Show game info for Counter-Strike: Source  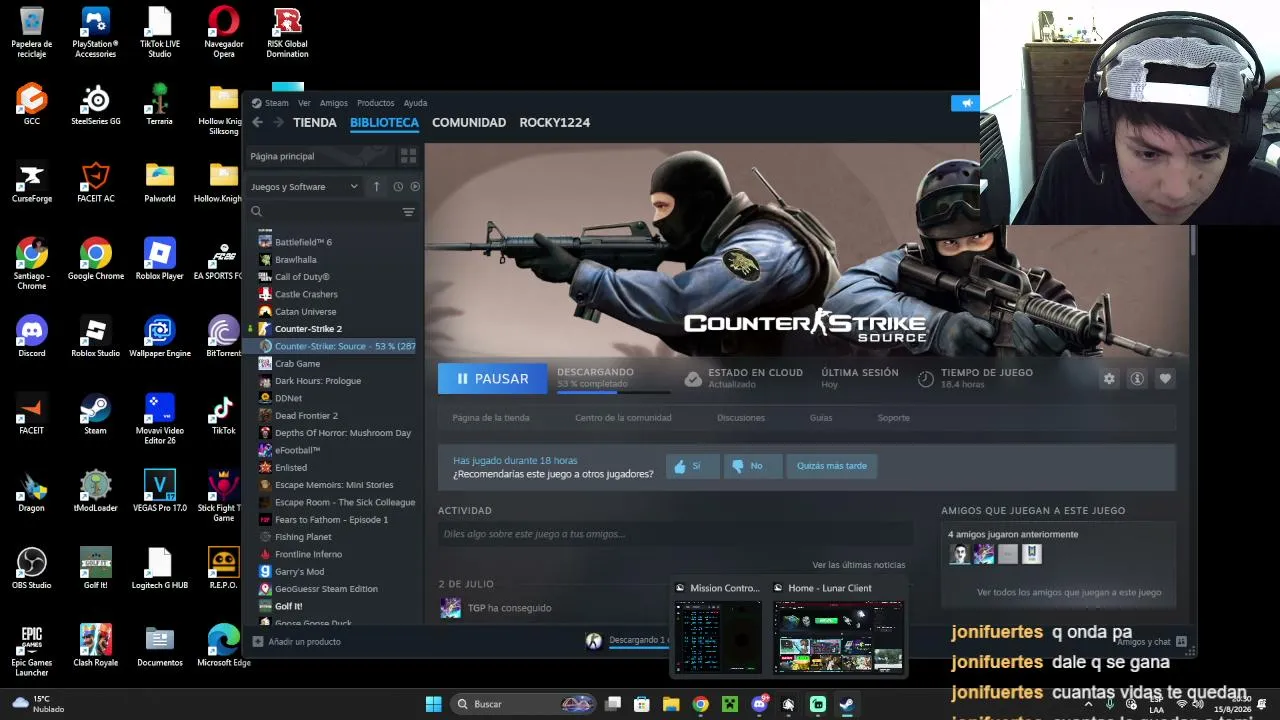(1137, 379)
